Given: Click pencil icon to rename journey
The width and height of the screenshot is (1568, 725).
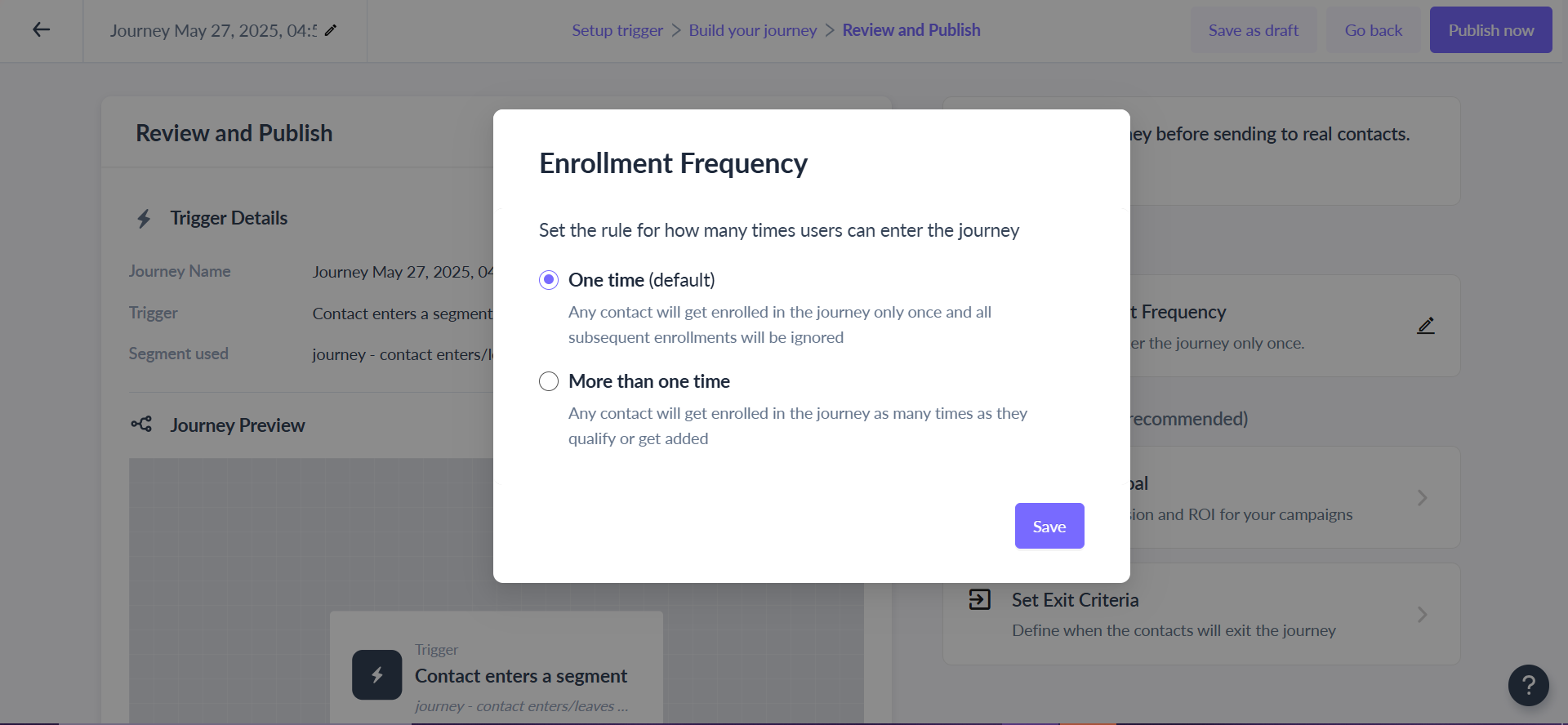Looking at the screenshot, I should pos(331,30).
